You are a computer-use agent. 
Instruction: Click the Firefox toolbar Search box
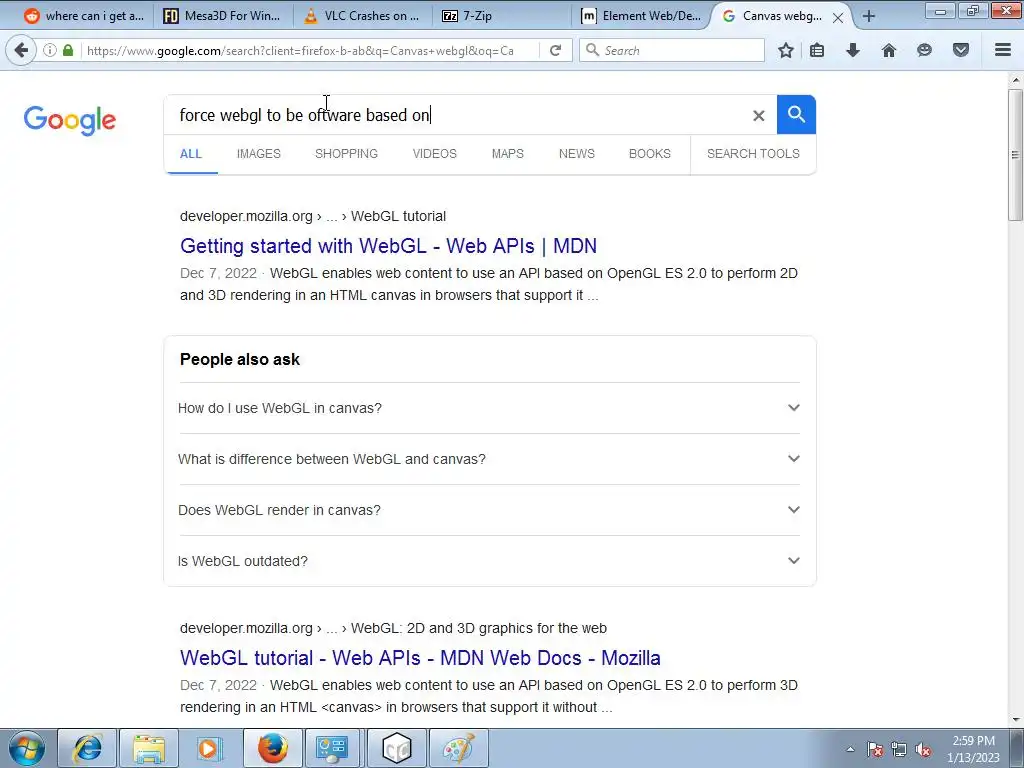(x=671, y=50)
